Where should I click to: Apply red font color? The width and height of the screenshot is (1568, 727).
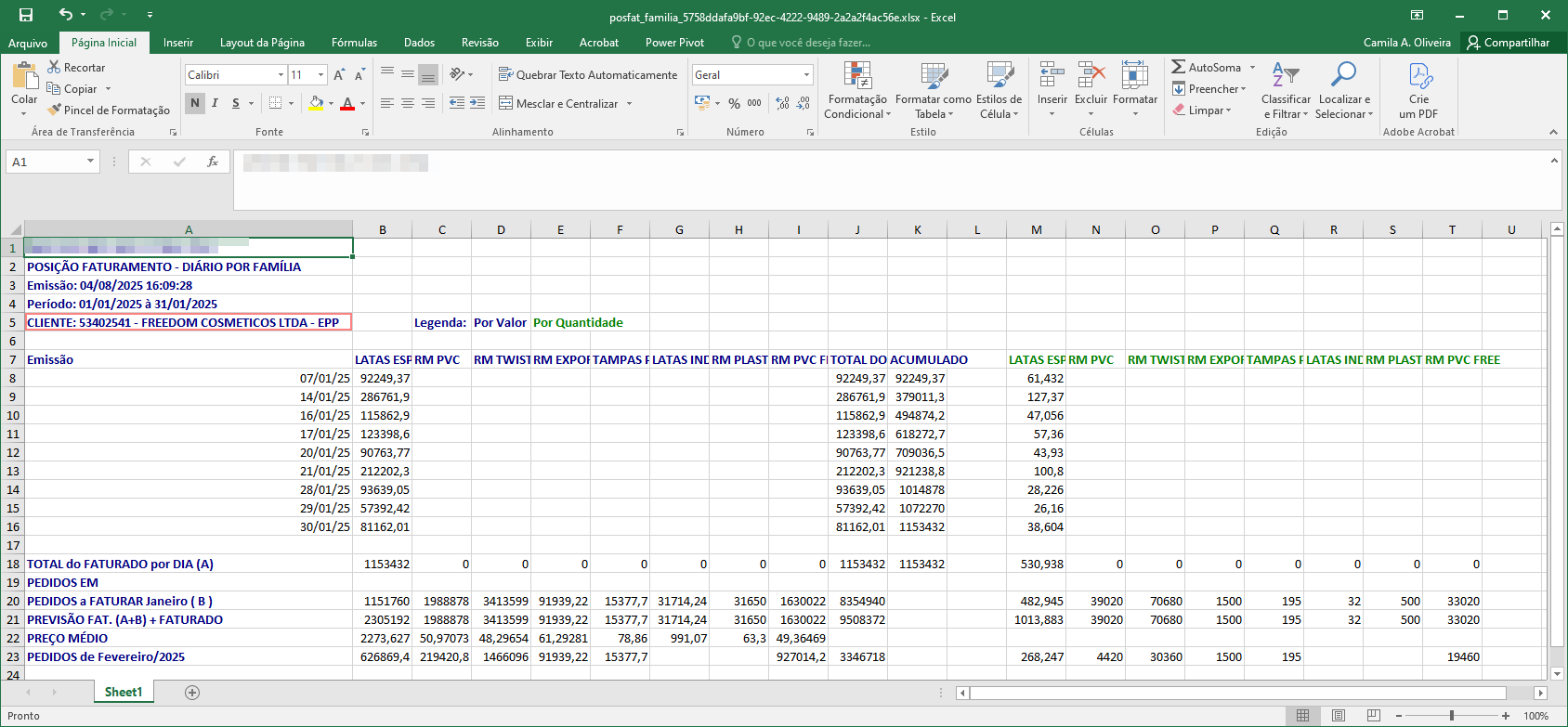click(x=347, y=103)
